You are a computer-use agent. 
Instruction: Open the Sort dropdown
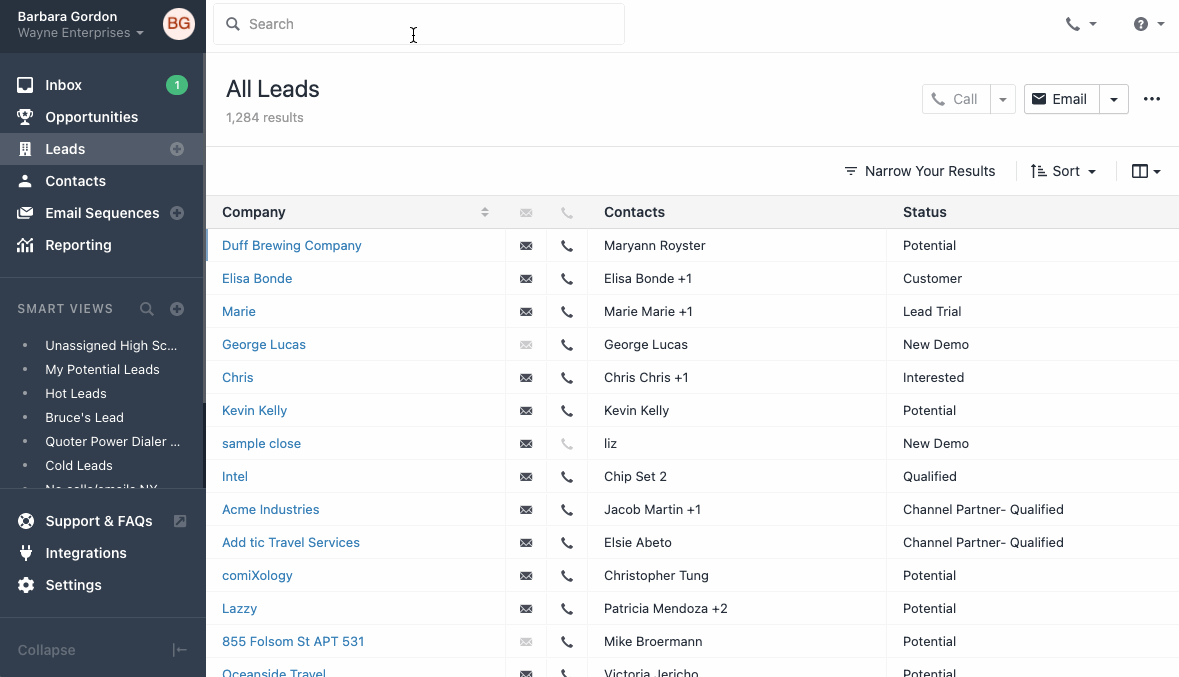click(1063, 172)
